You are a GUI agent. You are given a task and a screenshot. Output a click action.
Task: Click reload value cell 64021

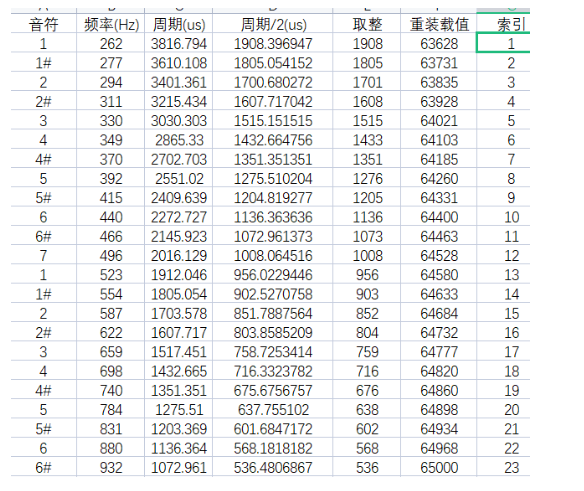click(439, 120)
